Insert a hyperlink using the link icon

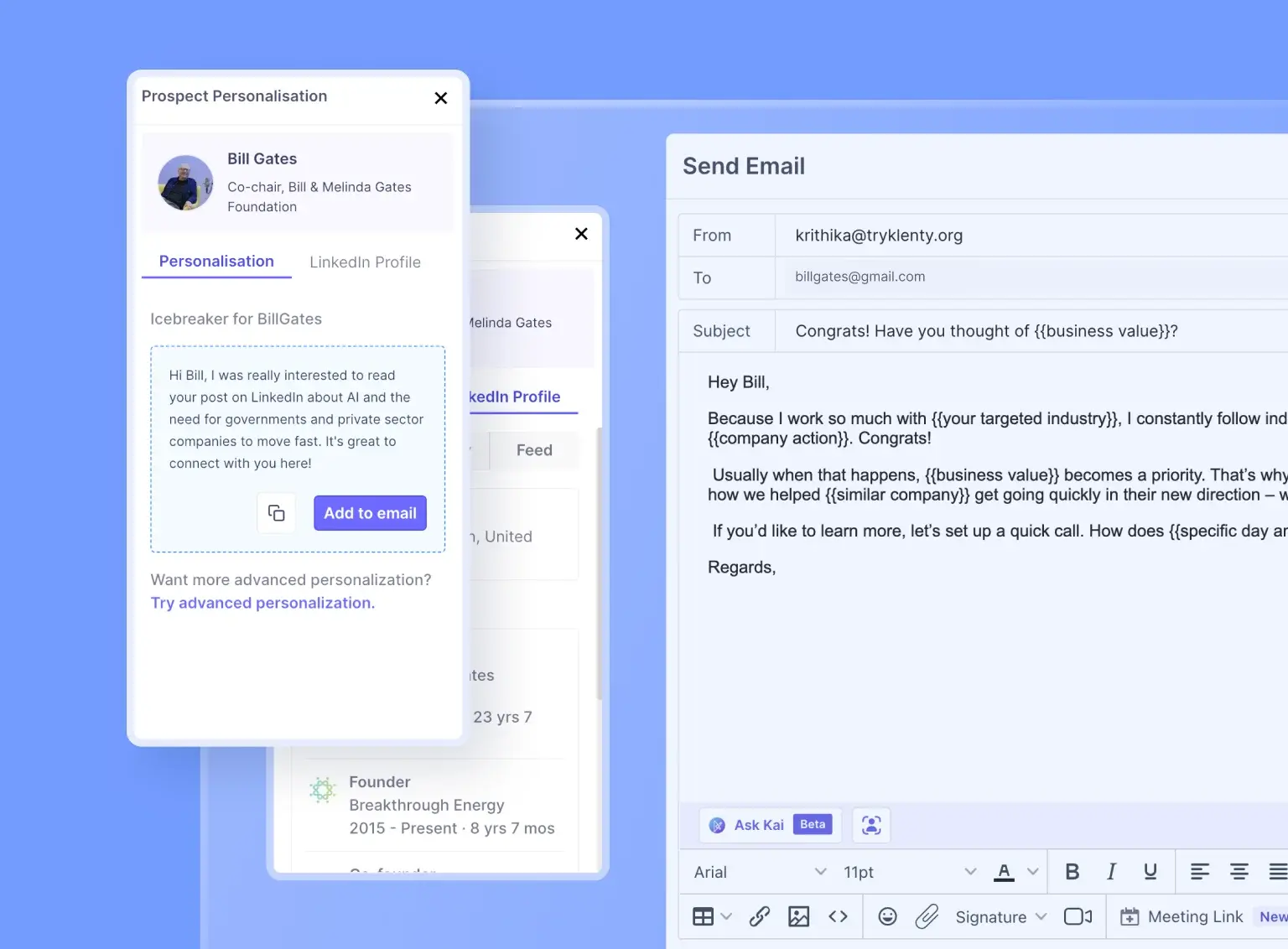coord(760,916)
